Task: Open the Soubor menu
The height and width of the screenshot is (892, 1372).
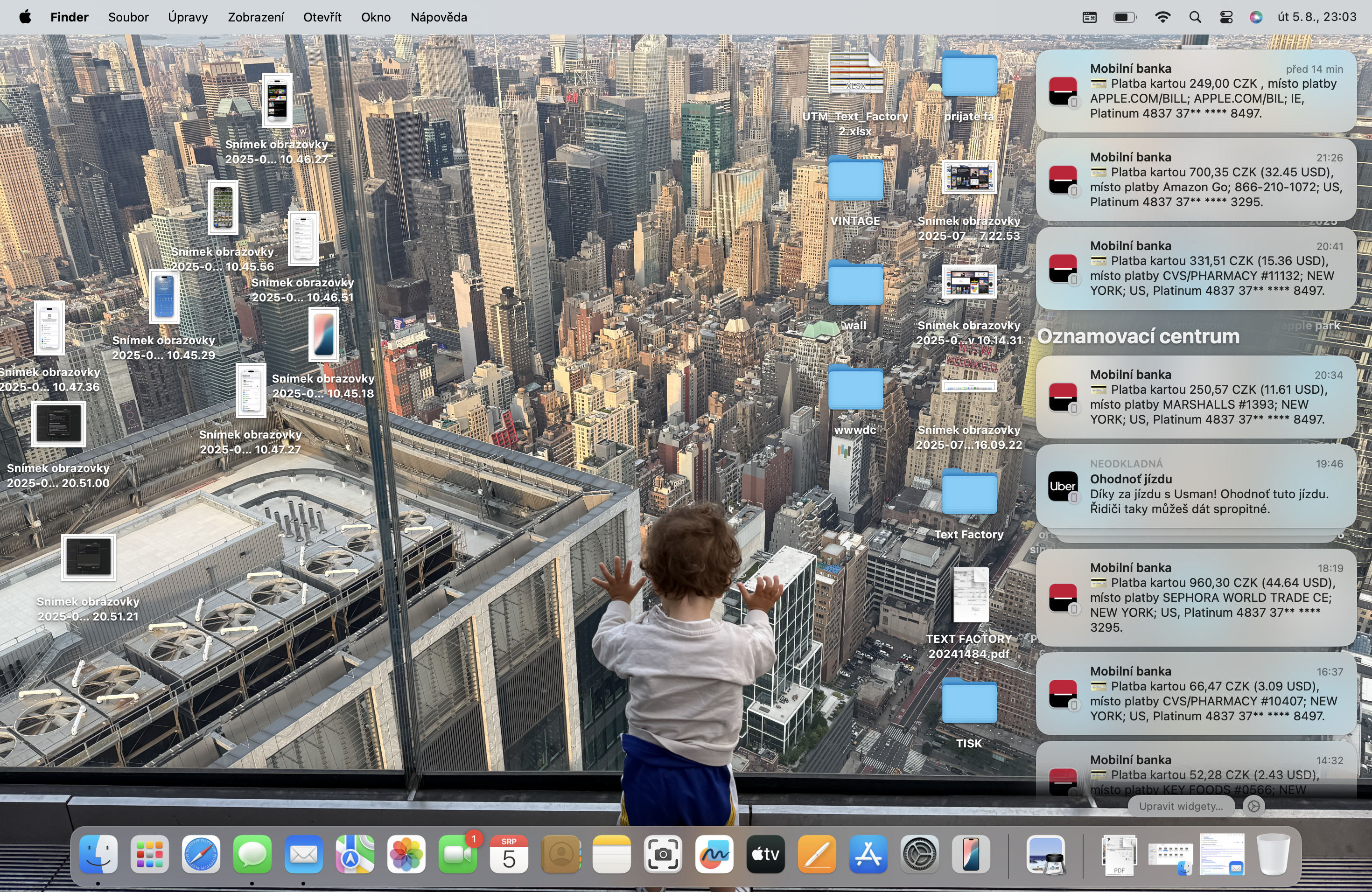Action: (128, 17)
